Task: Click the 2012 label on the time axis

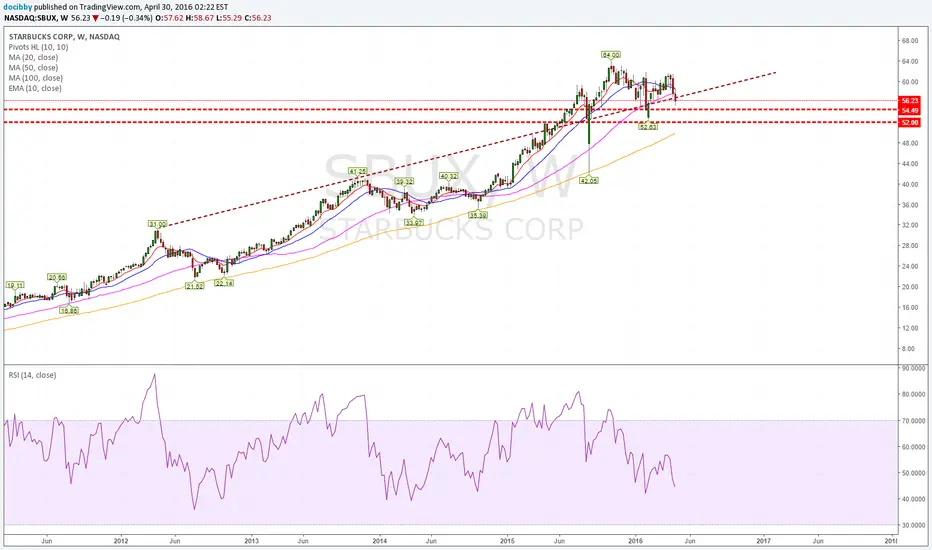Action: click(x=121, y=541)
